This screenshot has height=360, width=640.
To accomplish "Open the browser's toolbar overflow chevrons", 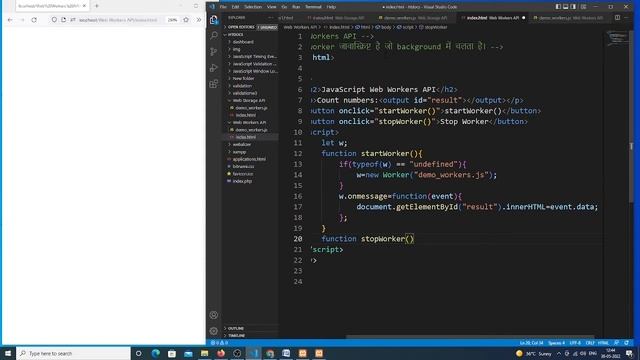I will (x=199, y=20).
